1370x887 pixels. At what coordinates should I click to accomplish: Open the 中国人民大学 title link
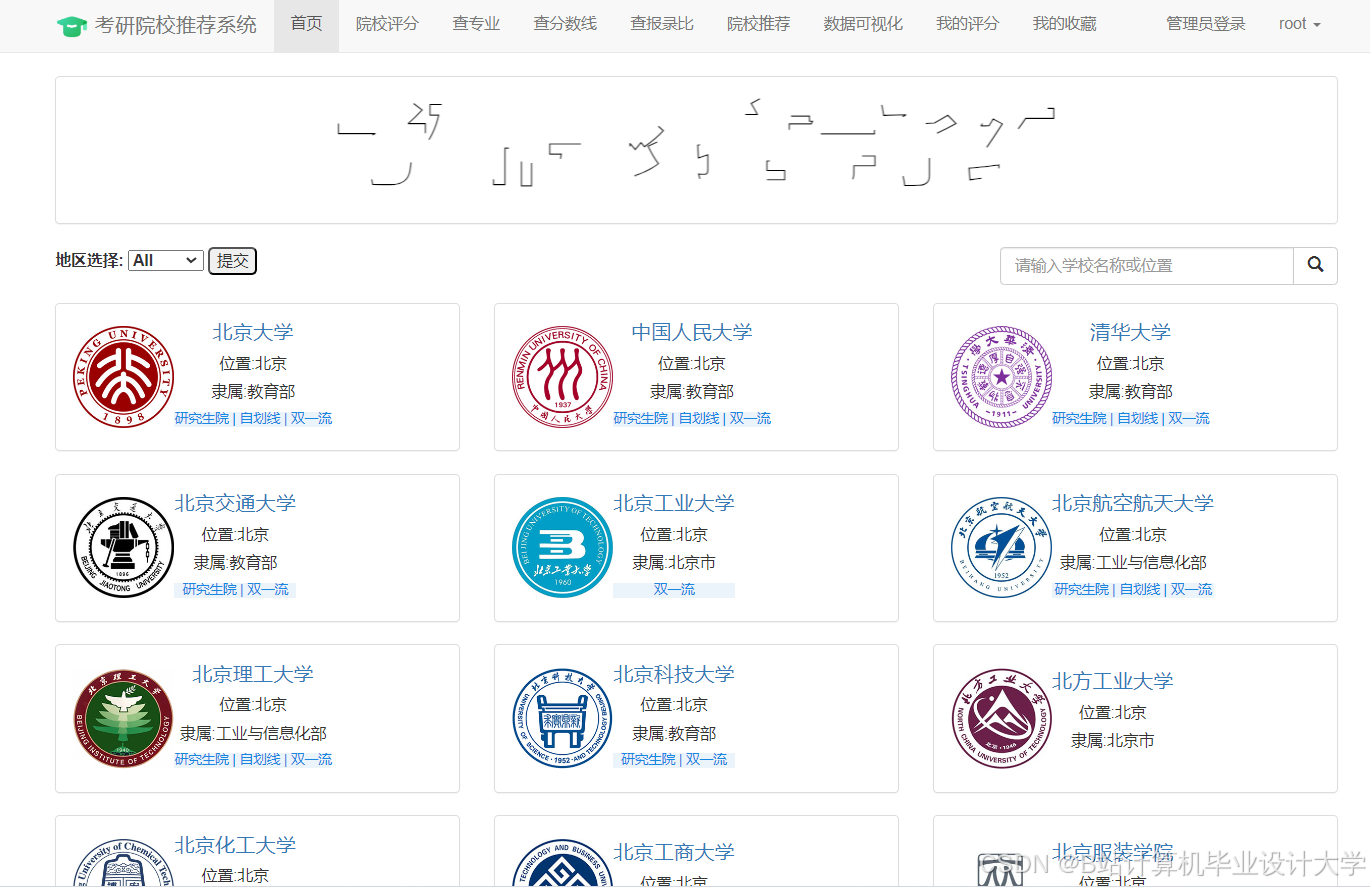tap(692, 332)
